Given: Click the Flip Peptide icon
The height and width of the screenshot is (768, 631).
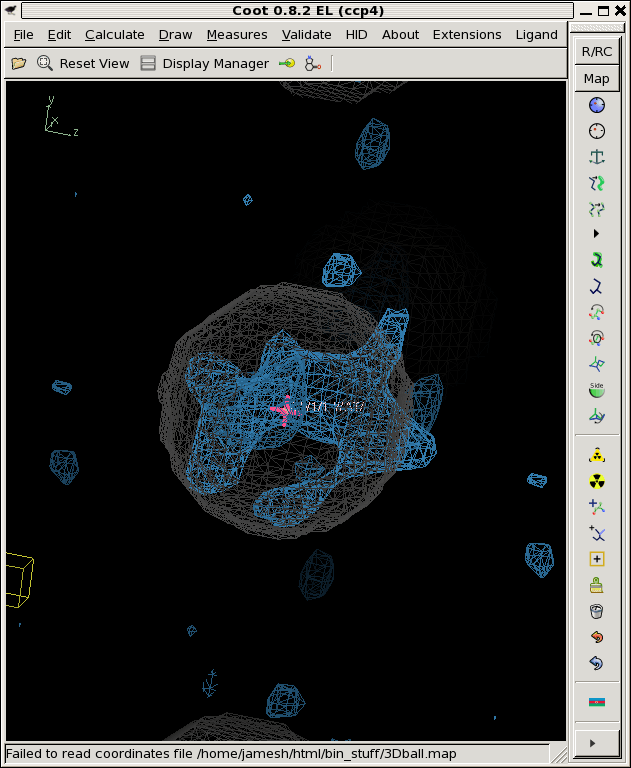Looking at the screenshot, I should coord(597,364).
